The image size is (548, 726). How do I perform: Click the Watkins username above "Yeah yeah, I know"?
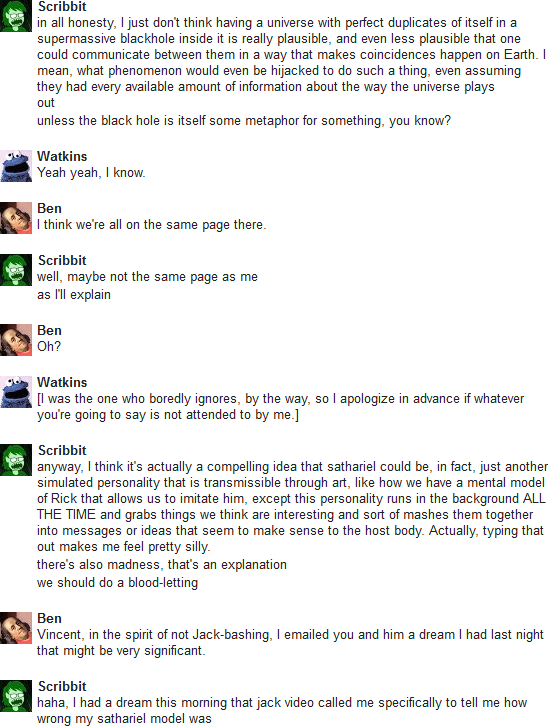pyautogui.click(x=62, y=156)
